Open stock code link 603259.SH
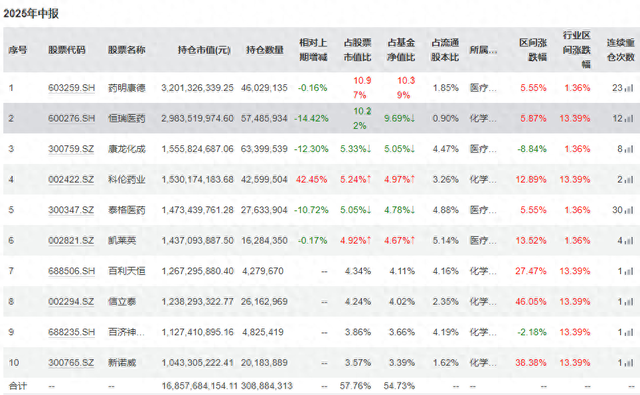Viewport: 640px width, 395px height. [71, 88]
